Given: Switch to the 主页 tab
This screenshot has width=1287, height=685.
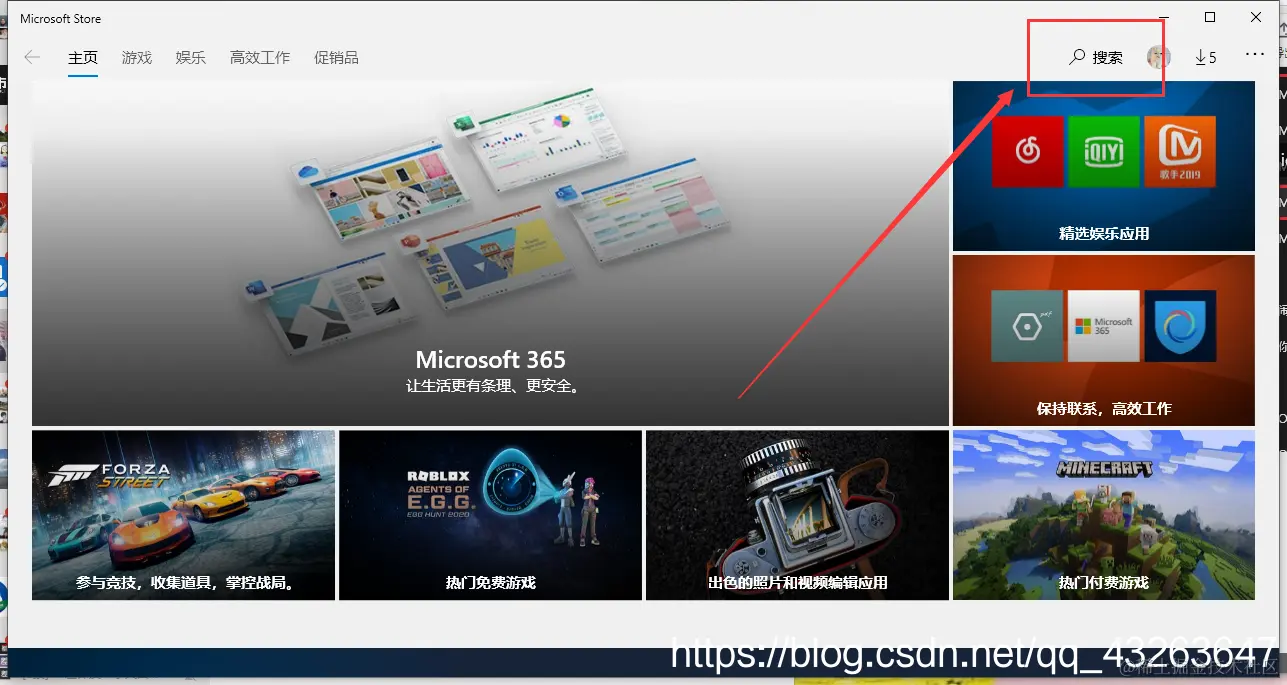Looking at the screenshot, I should pyautogui.click(x=83, y=57).
